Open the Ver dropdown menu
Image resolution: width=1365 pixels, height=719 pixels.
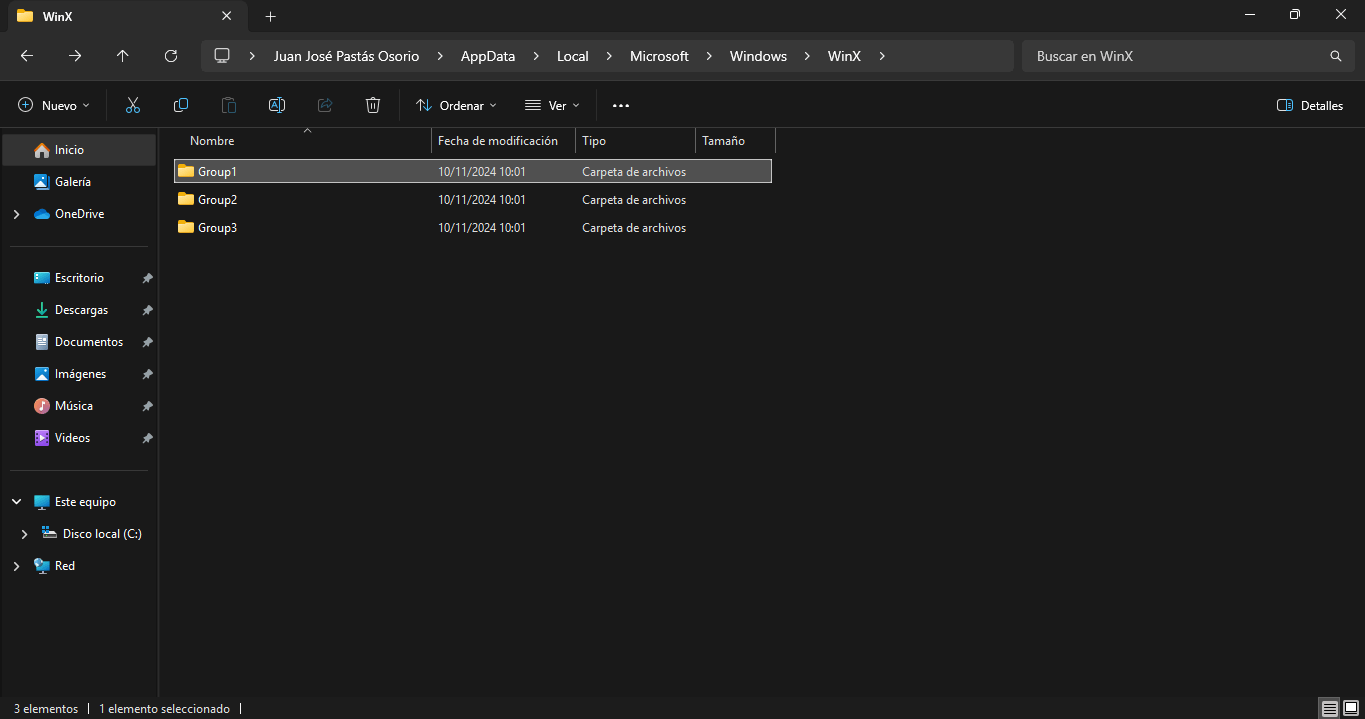coord(552,105)
